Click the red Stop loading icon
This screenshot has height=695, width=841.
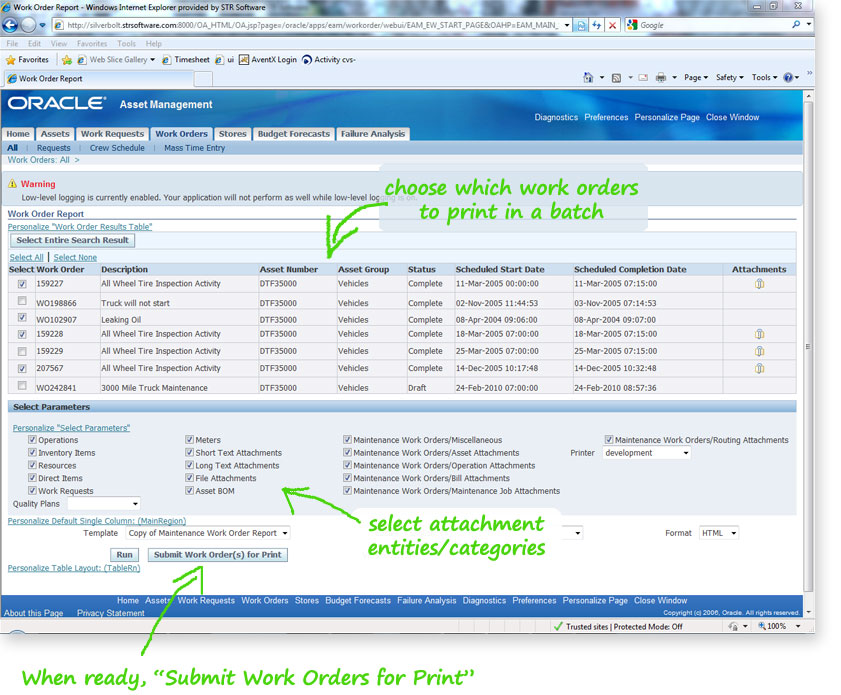point(612,25)
